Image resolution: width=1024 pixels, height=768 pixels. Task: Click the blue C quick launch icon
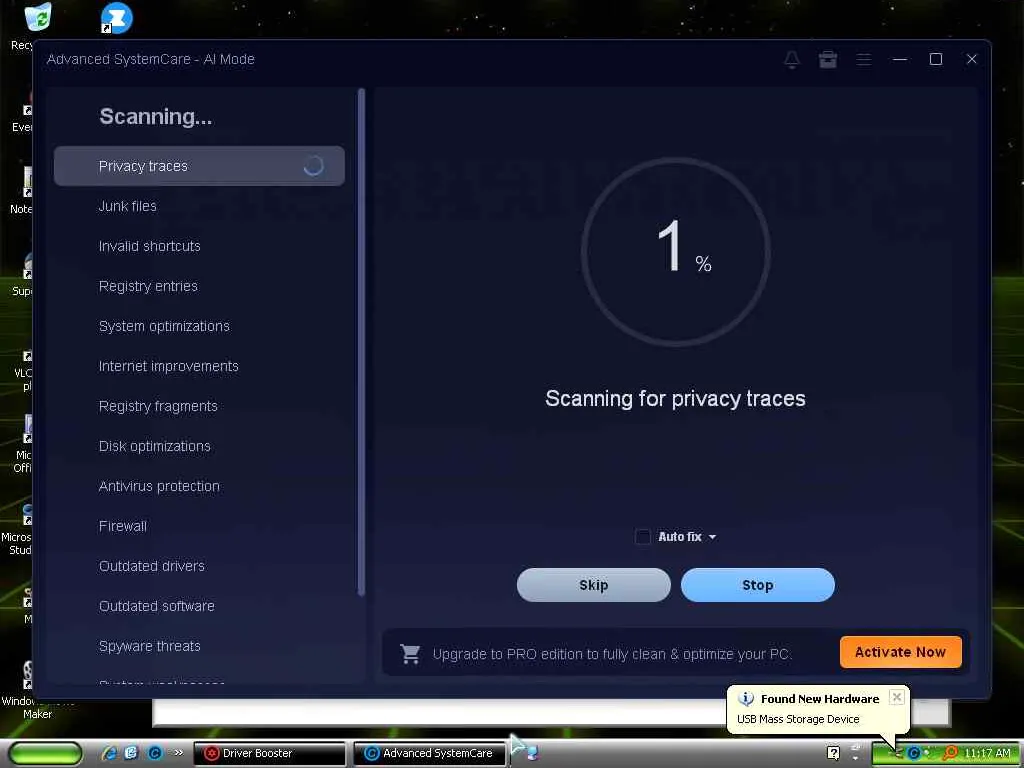(155, 753)
